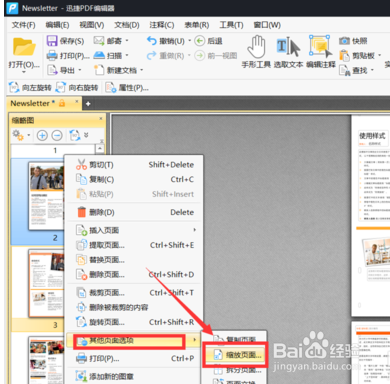This screenshot has width=390, height=384.
Task: Choose 提取页面... in context menu
Action: [134, 245]
